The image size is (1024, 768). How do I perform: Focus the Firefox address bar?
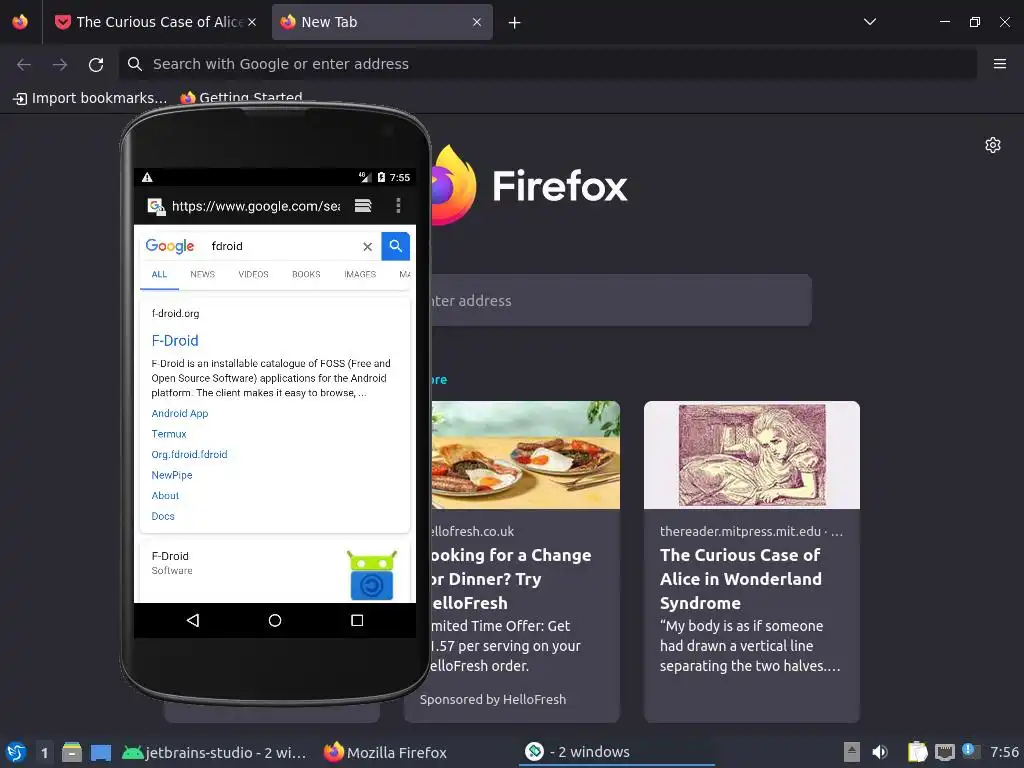[547, 64]
